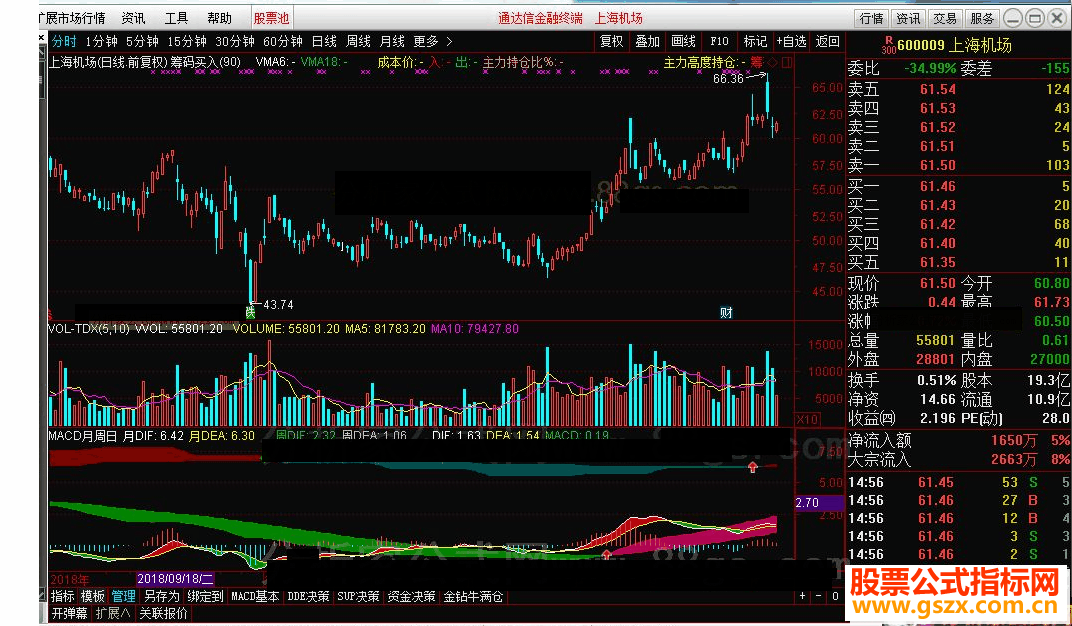Open the 资讯 menu

tap(133, 18)
